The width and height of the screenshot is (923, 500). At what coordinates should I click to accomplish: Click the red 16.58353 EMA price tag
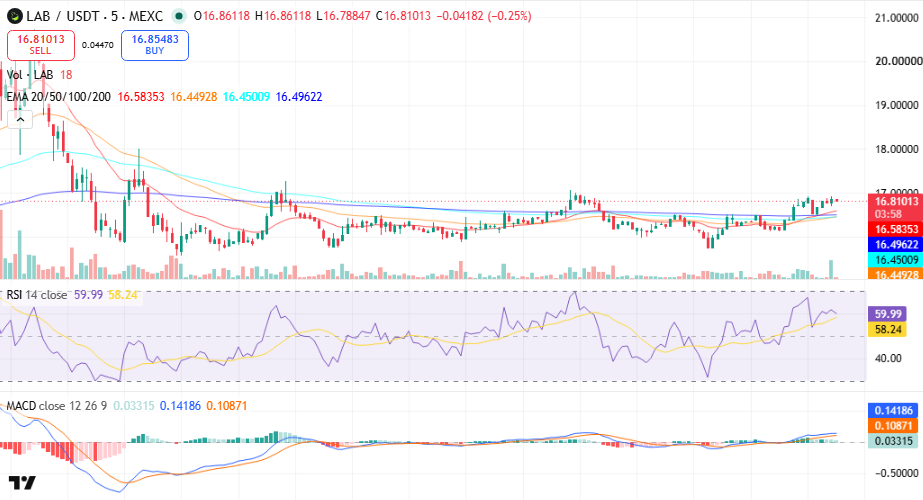[x=895, y=229]
